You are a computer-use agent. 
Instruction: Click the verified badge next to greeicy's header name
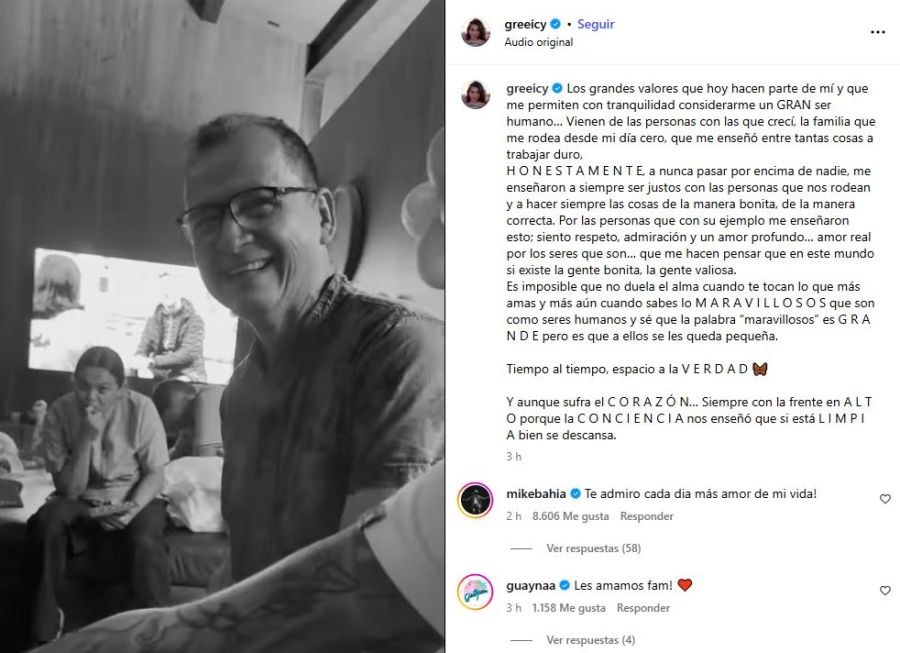555,24
